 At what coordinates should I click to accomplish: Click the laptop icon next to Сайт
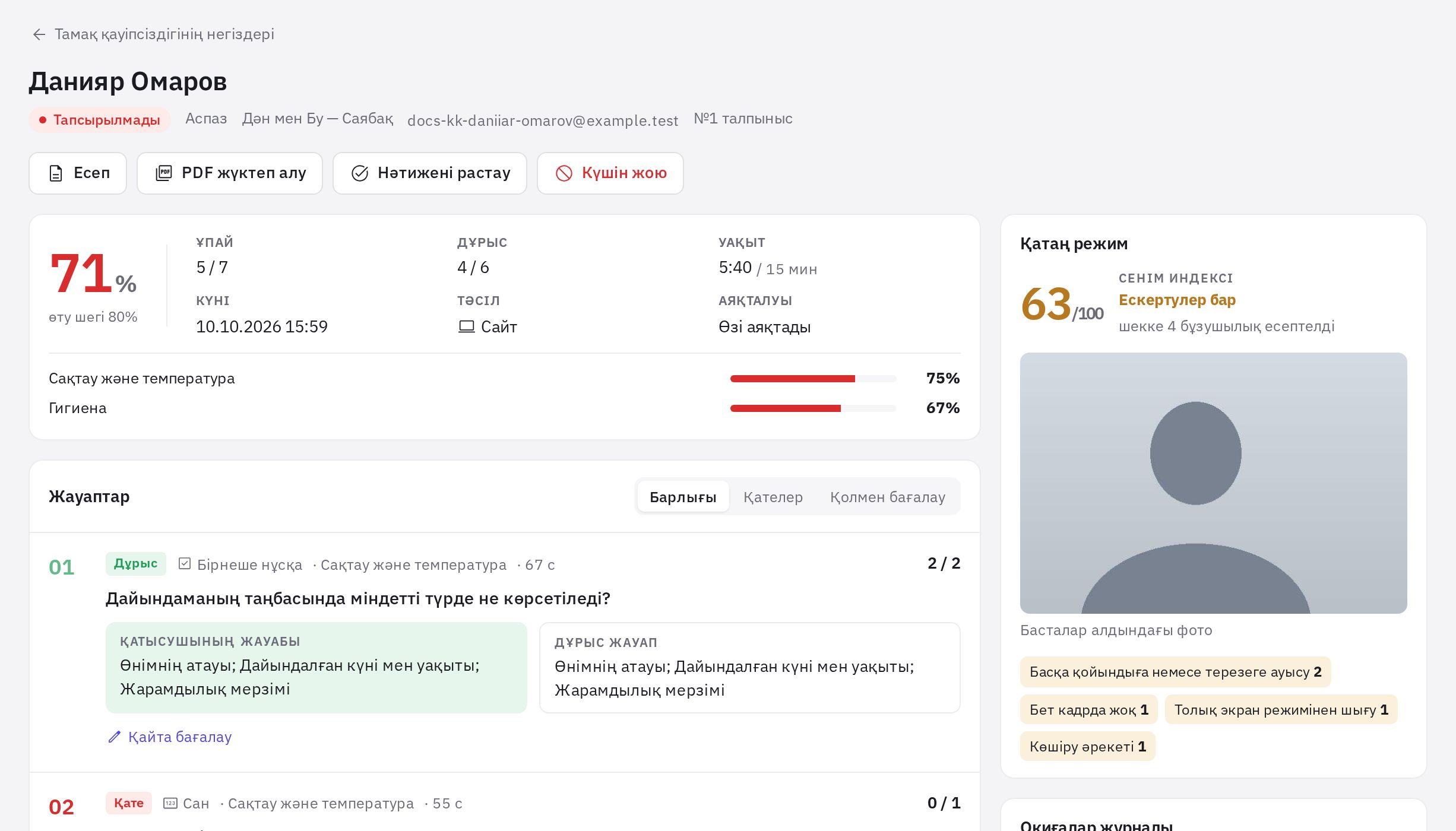pyautogui.click(x=466, y=326)
